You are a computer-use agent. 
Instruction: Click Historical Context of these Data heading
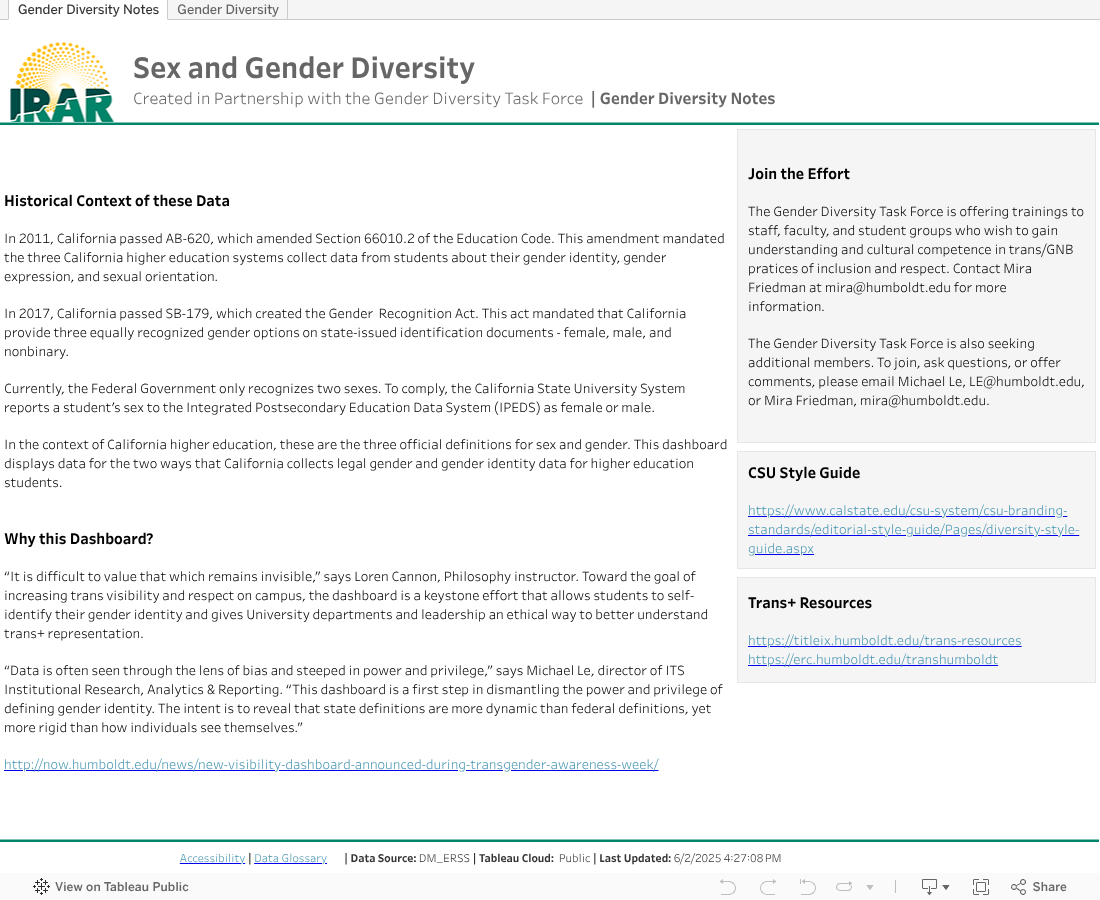[116, 201]
